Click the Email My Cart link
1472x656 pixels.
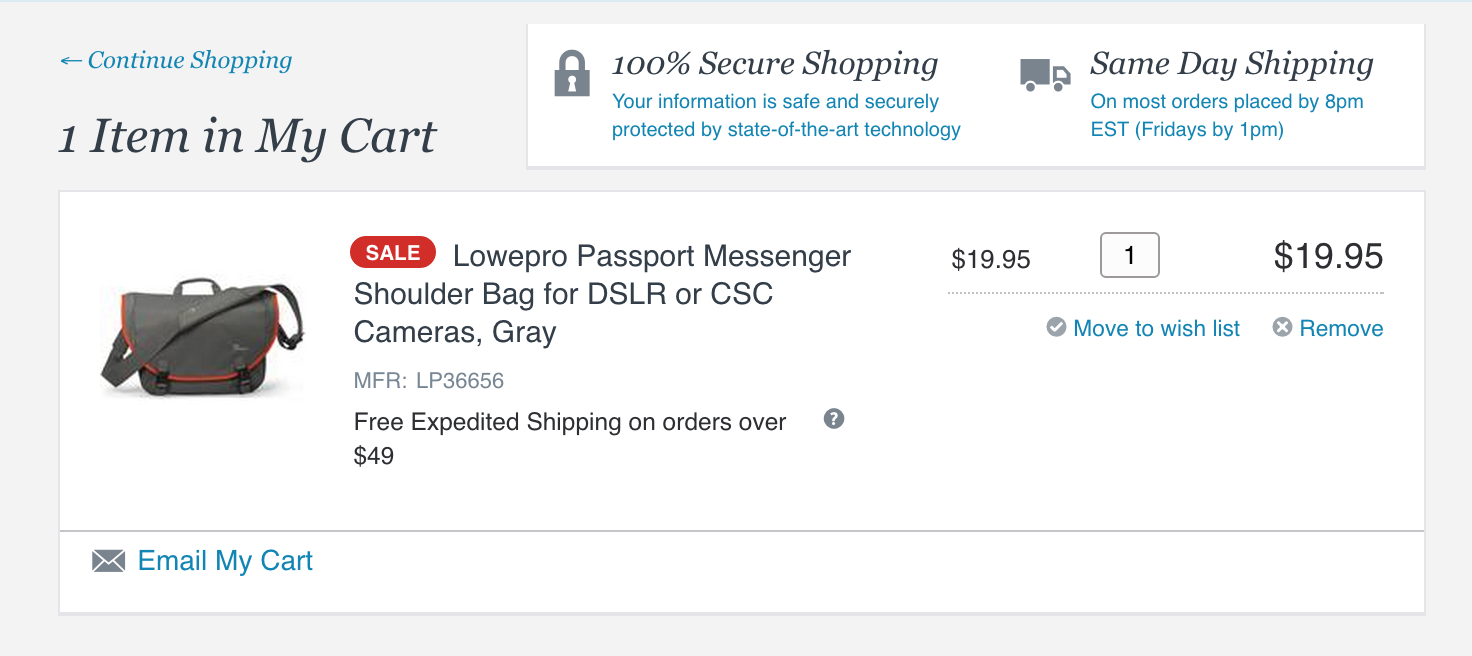pyautogui.click(x=225, y=561)
